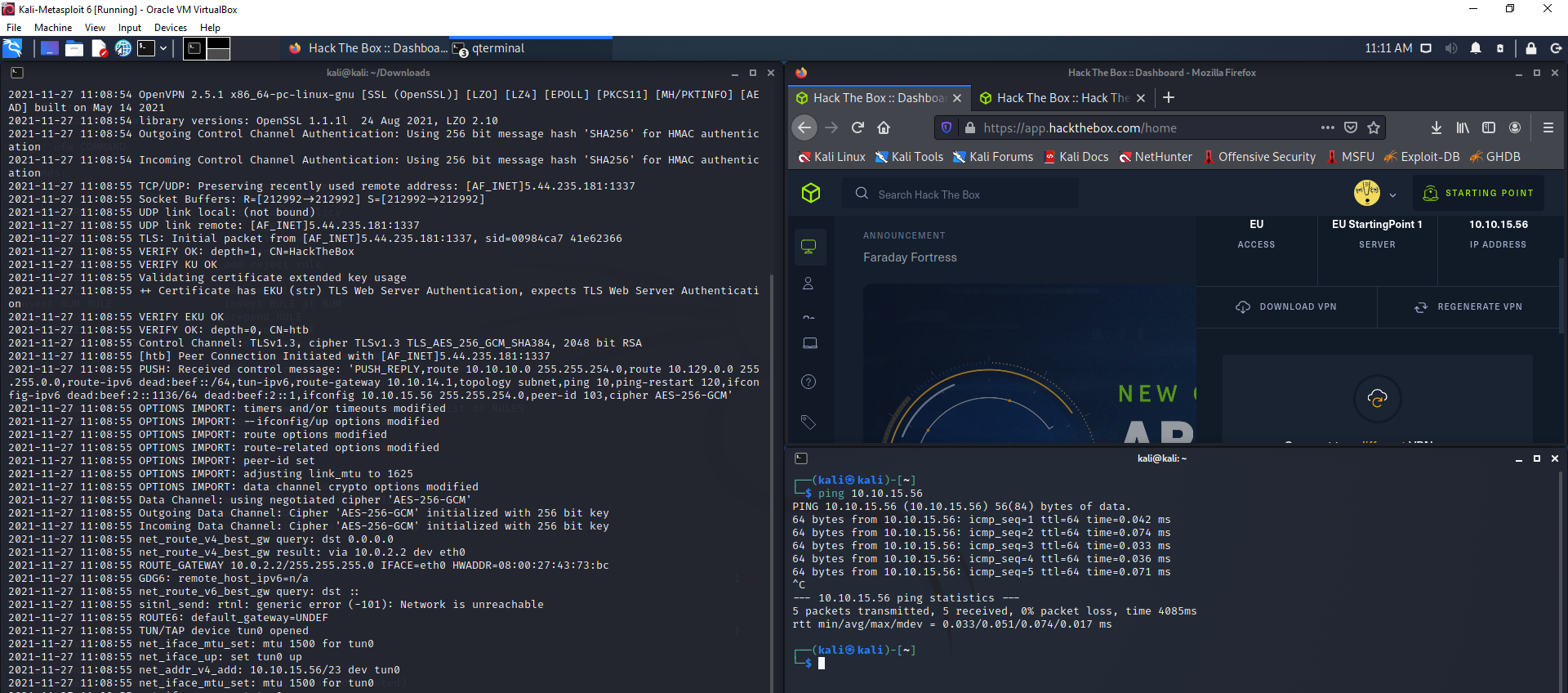
Task: Go forward in Firefox
Action: point(831,127)
